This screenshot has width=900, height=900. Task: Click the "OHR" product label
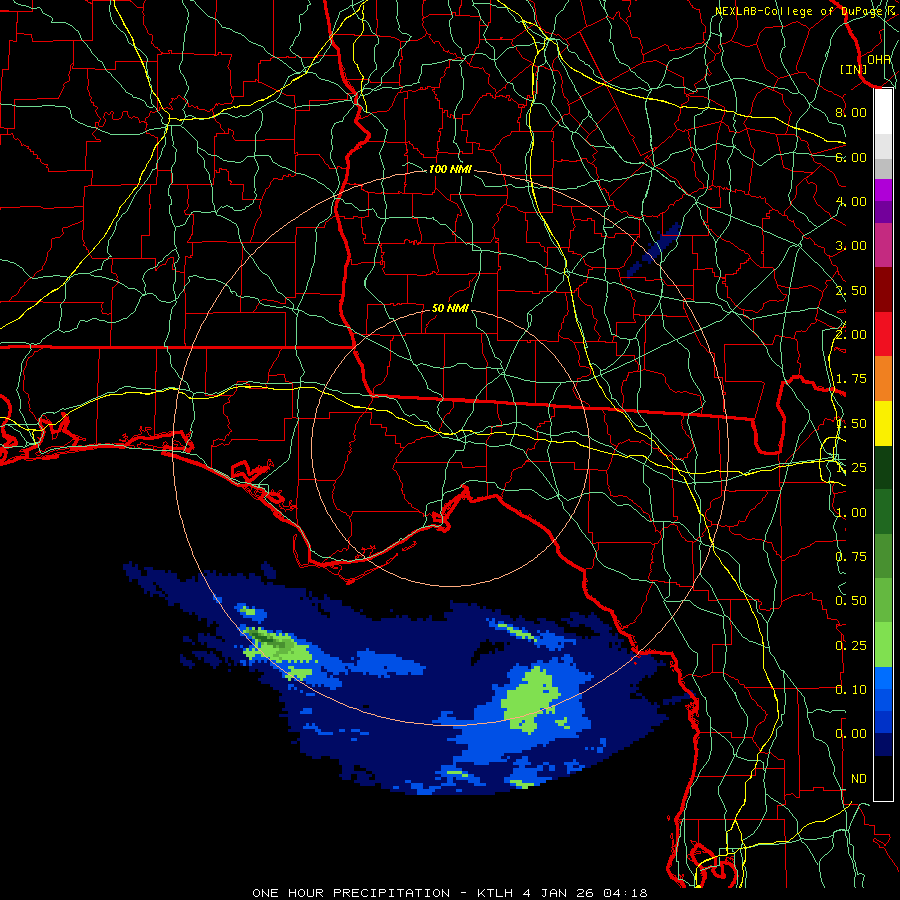[x=879, y=60]
